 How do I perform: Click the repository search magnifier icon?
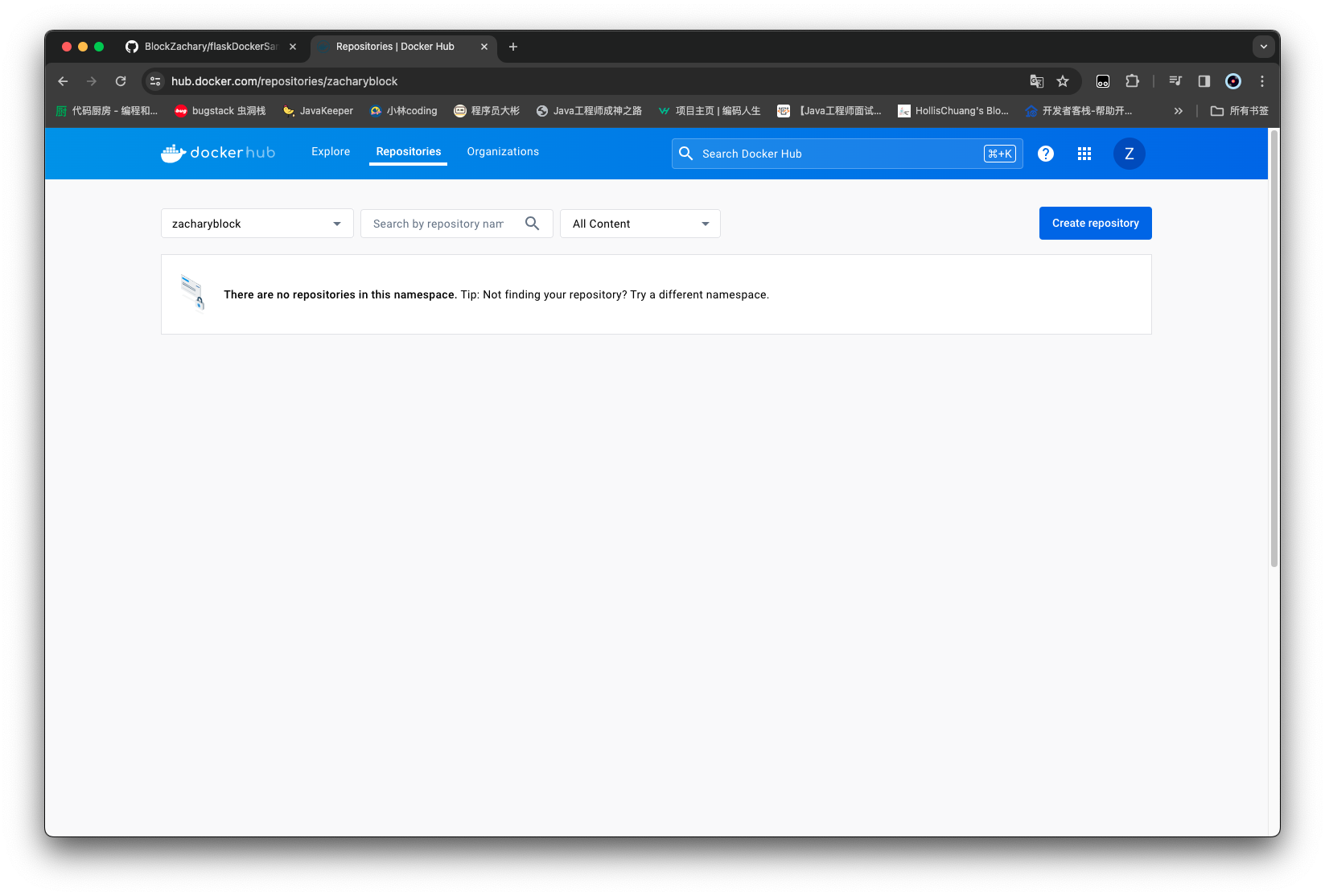click(x=532, y=224)
